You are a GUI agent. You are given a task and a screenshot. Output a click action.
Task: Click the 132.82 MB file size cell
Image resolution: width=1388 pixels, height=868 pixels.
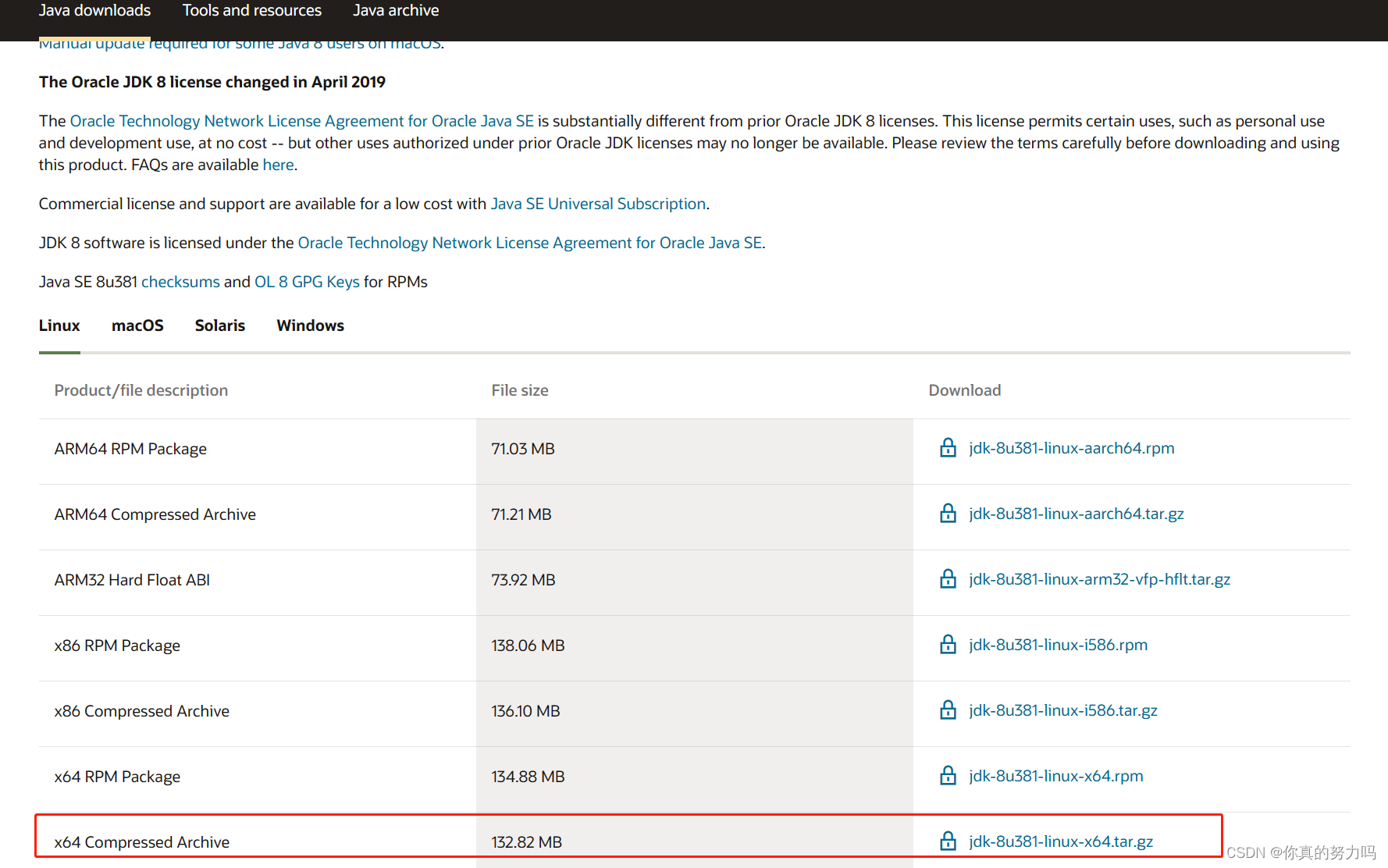(x=695, y=841)
